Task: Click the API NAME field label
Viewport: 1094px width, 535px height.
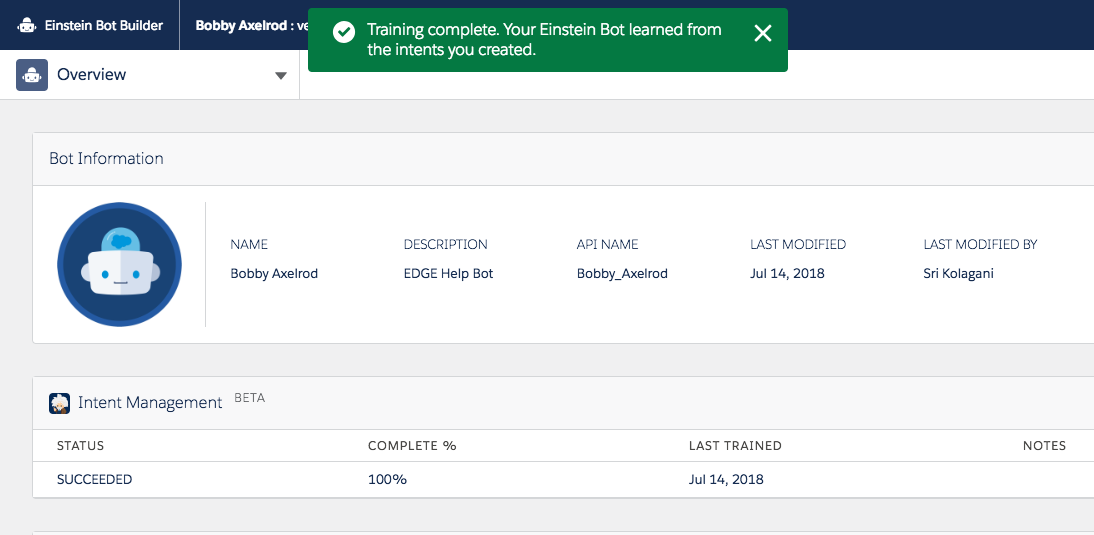Action: pos(608,245)
